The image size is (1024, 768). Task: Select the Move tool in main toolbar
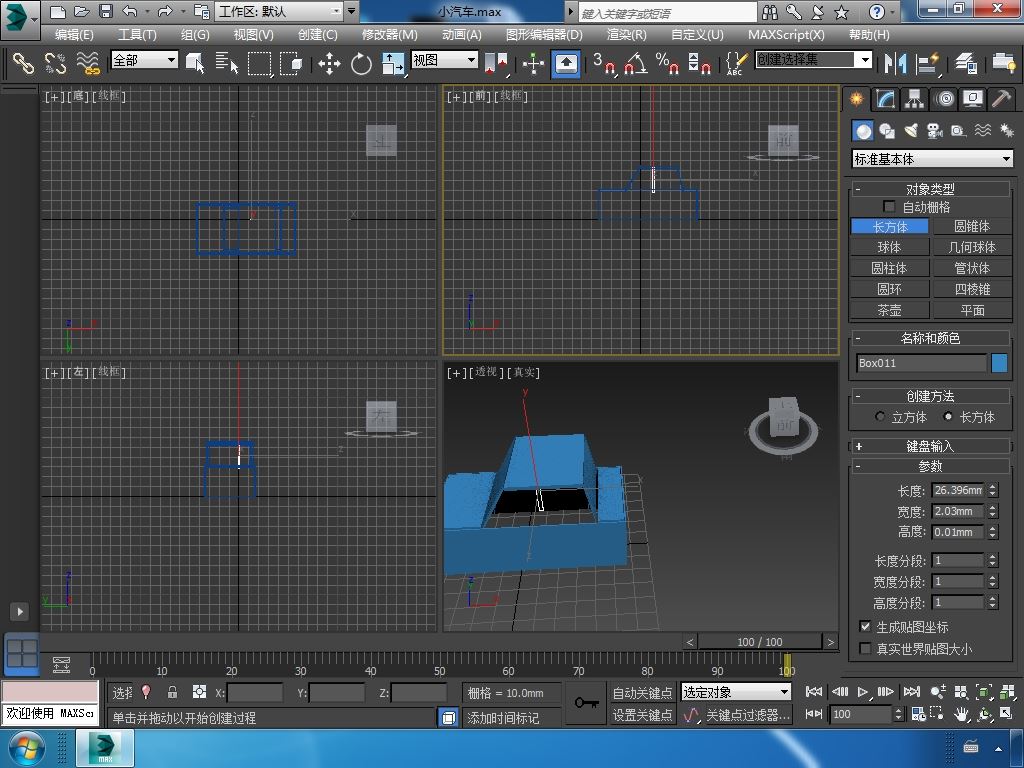tap(329, 63)
